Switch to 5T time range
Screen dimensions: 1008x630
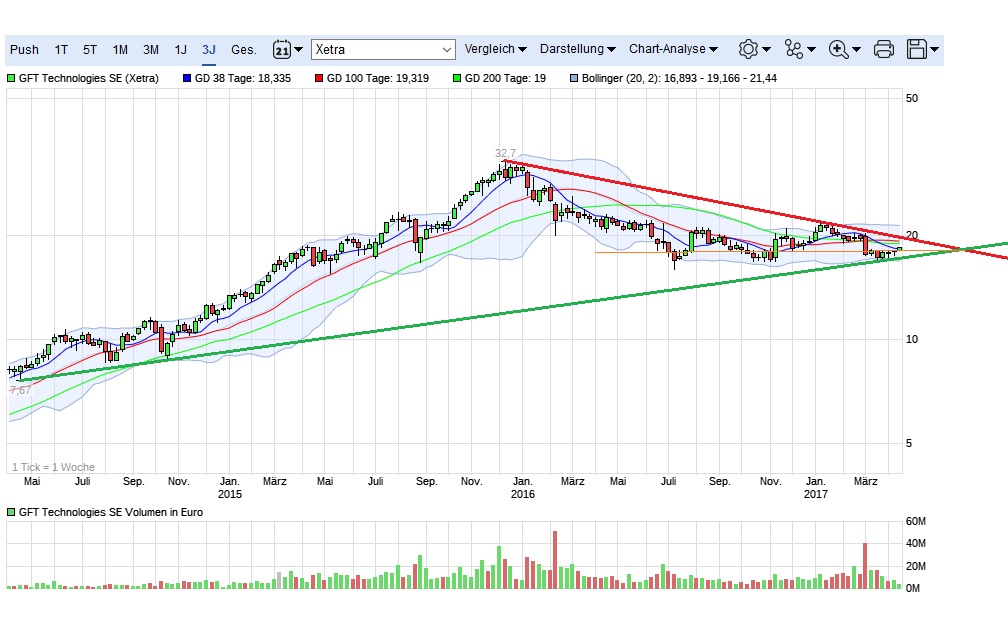90,50
